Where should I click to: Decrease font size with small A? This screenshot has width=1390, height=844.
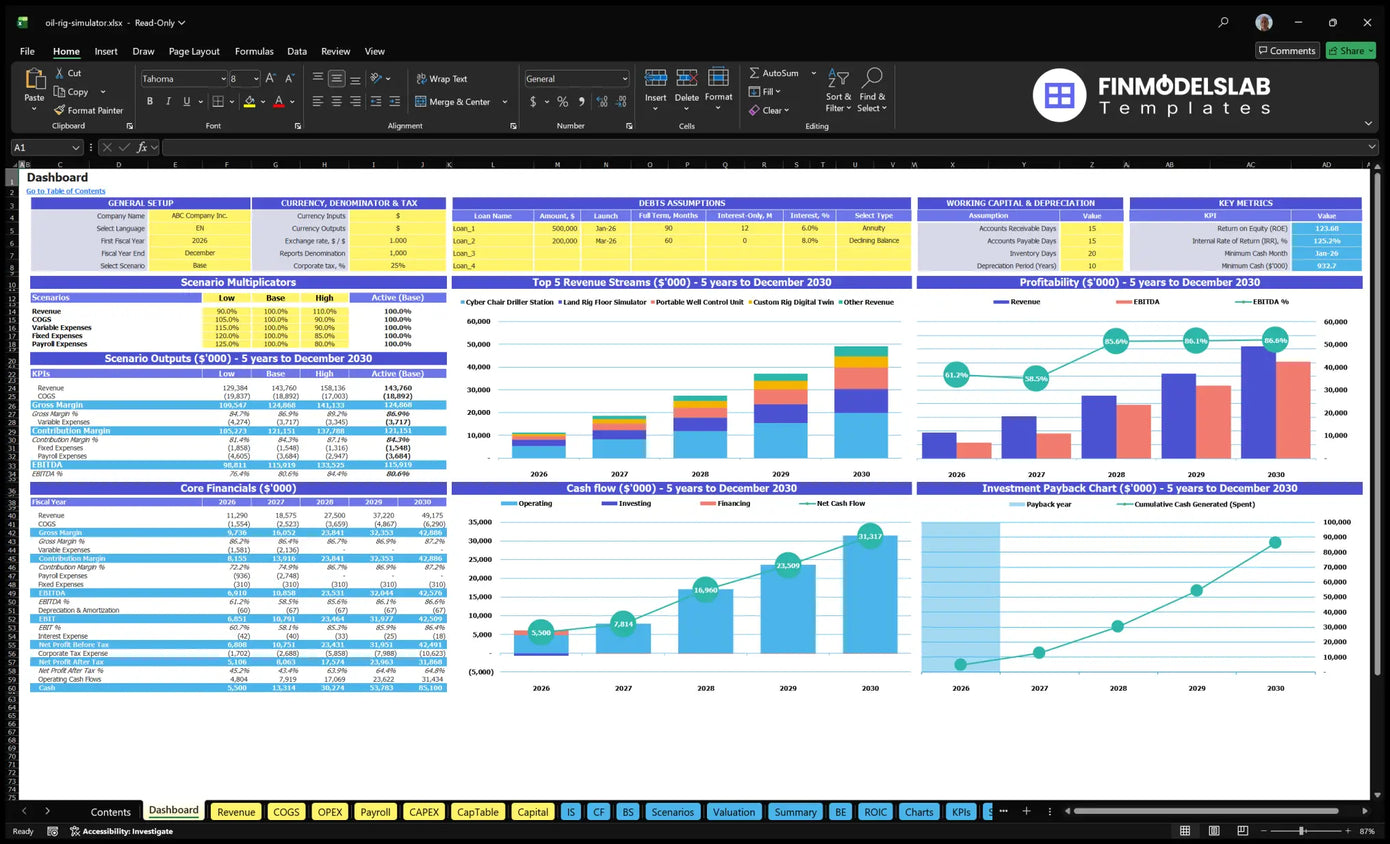pos(289,78)
